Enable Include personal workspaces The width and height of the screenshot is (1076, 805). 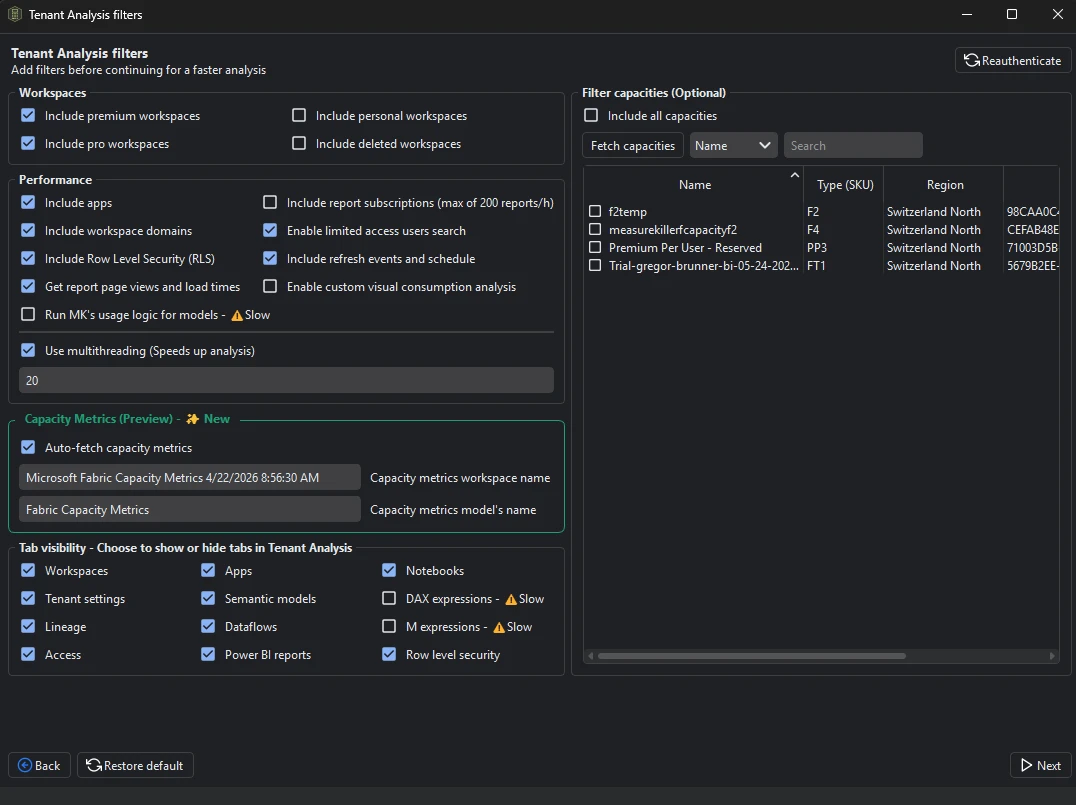(x=299, y=115)
